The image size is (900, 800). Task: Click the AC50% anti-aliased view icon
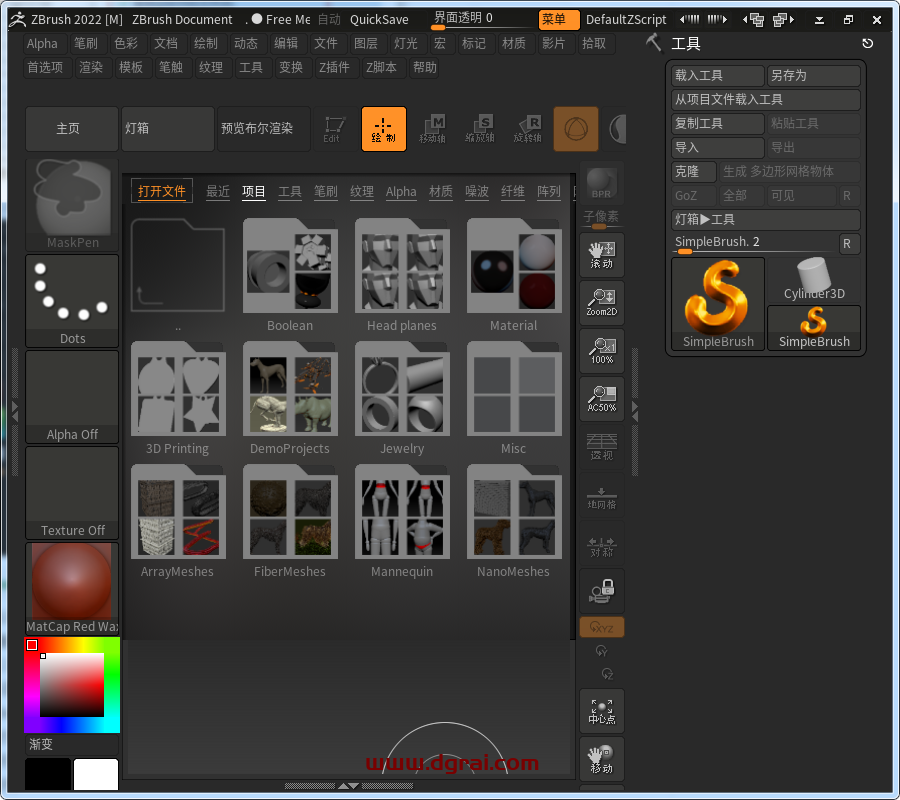[601, 399]
